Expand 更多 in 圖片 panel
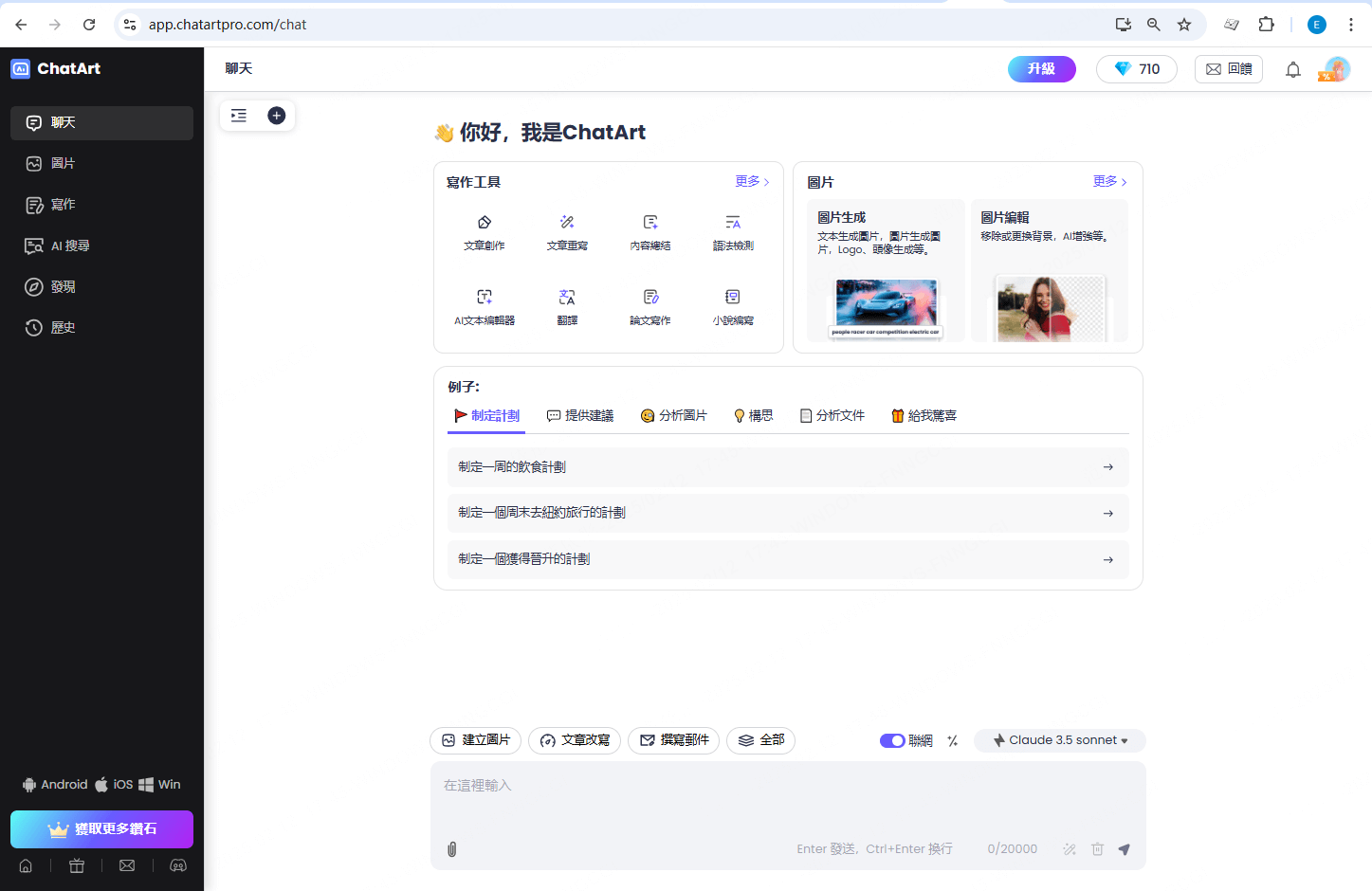This screenshot has height=891, width=1372. point(1109,181)
